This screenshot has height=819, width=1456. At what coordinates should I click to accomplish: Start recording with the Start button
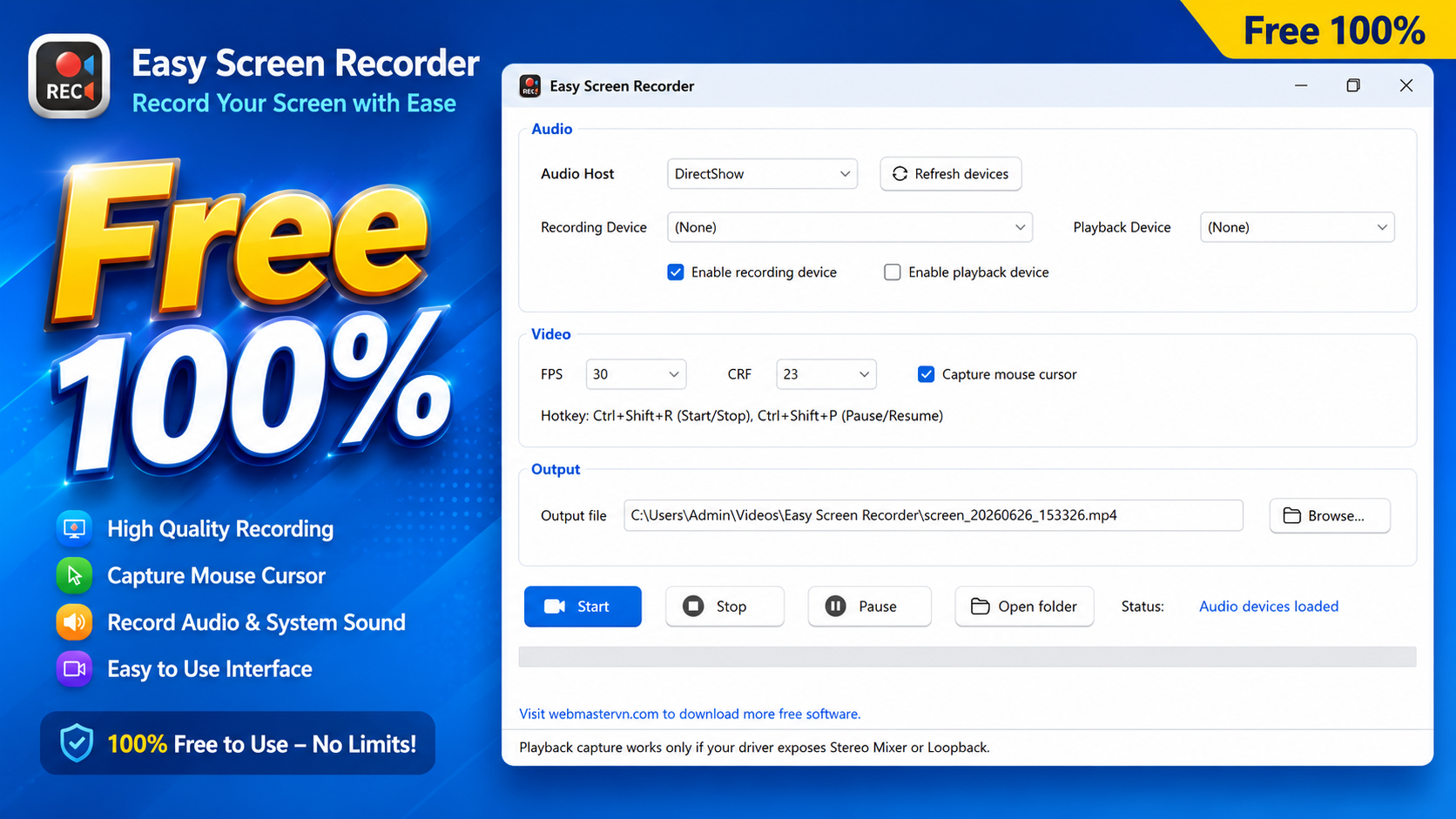(583, 607)
